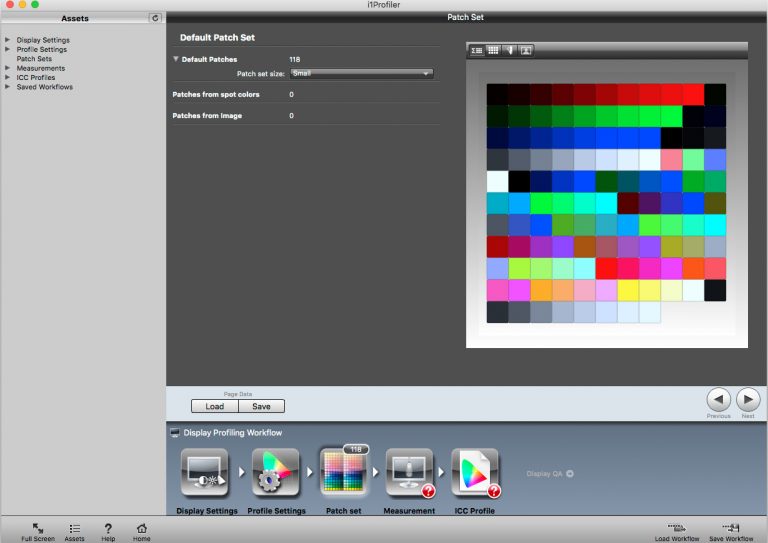This screenshot has width=768, height=543.
Task: Select the image portrait view icon
Action: click(x=526, y=50)
